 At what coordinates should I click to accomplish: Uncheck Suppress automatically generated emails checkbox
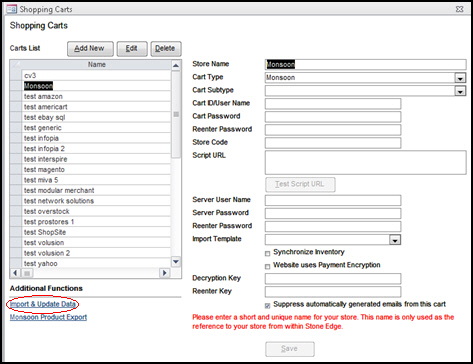click(x=267, y=306)
